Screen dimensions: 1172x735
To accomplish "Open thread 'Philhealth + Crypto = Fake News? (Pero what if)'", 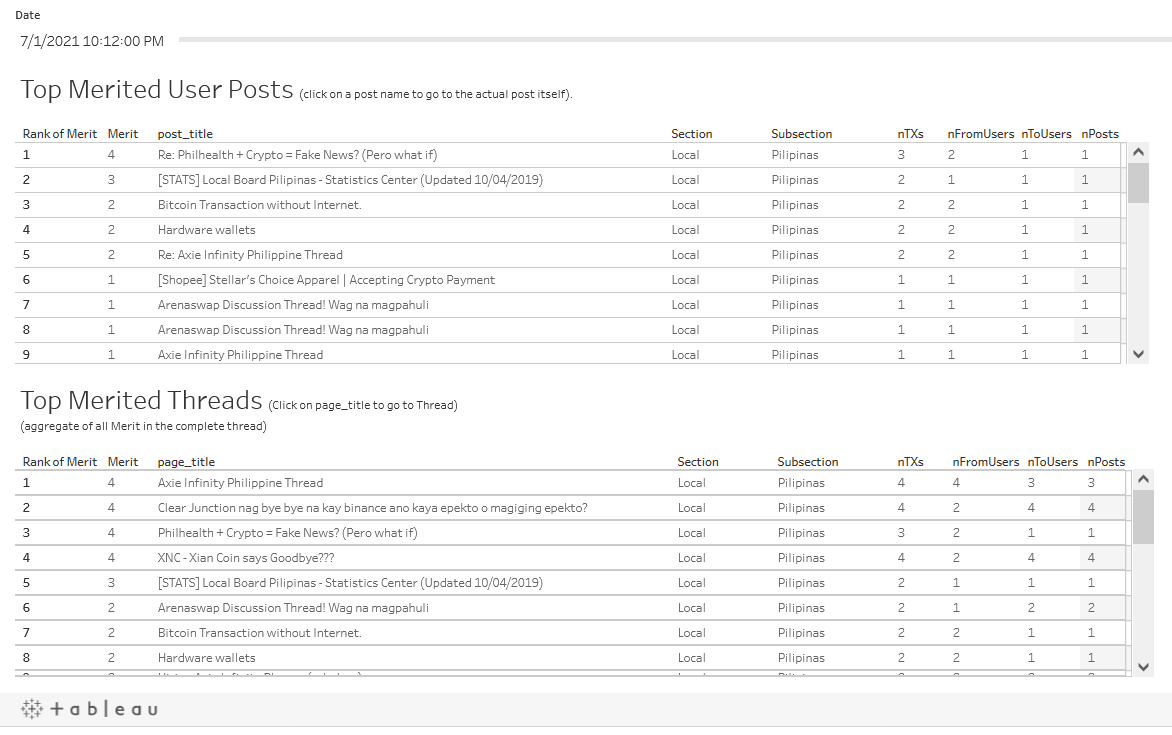I will 287,533.
